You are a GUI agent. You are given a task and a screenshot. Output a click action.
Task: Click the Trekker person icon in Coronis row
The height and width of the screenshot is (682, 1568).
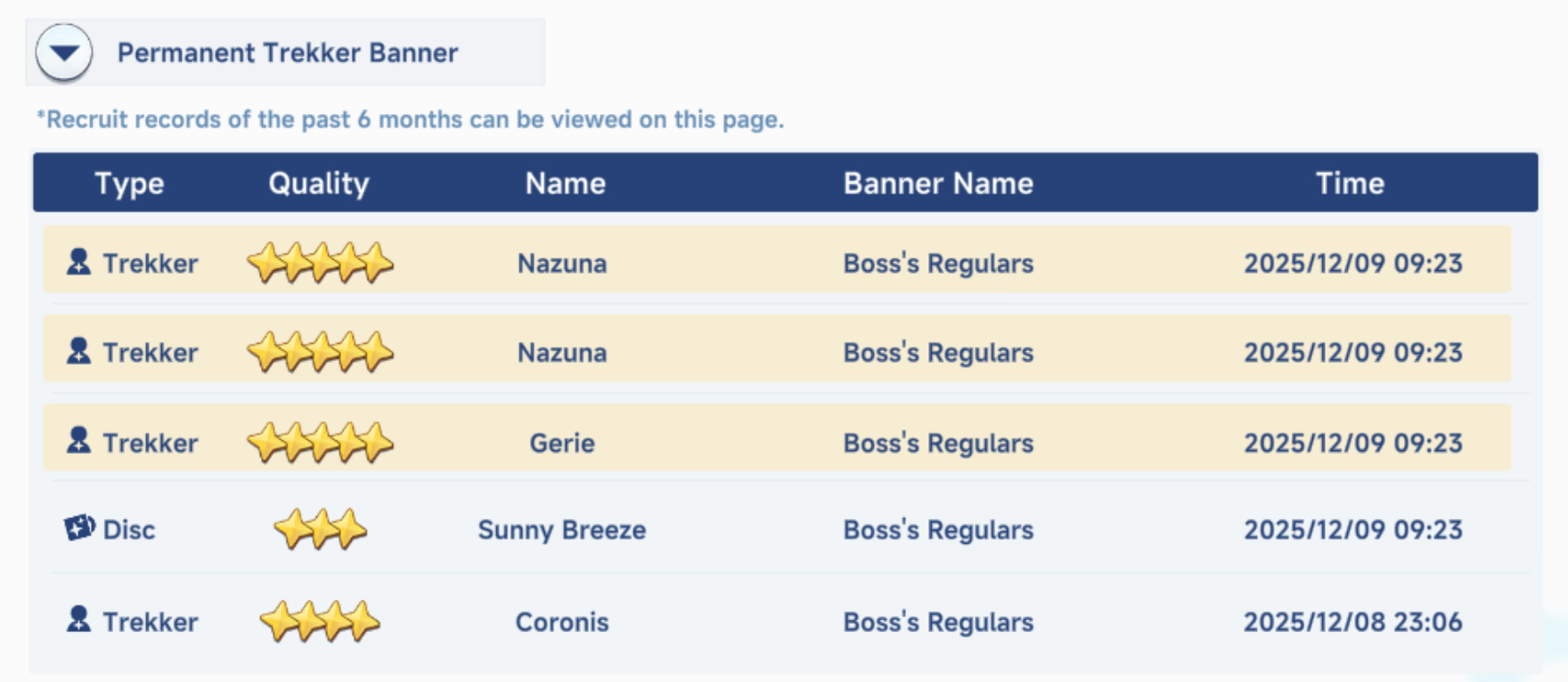point(78,620)
